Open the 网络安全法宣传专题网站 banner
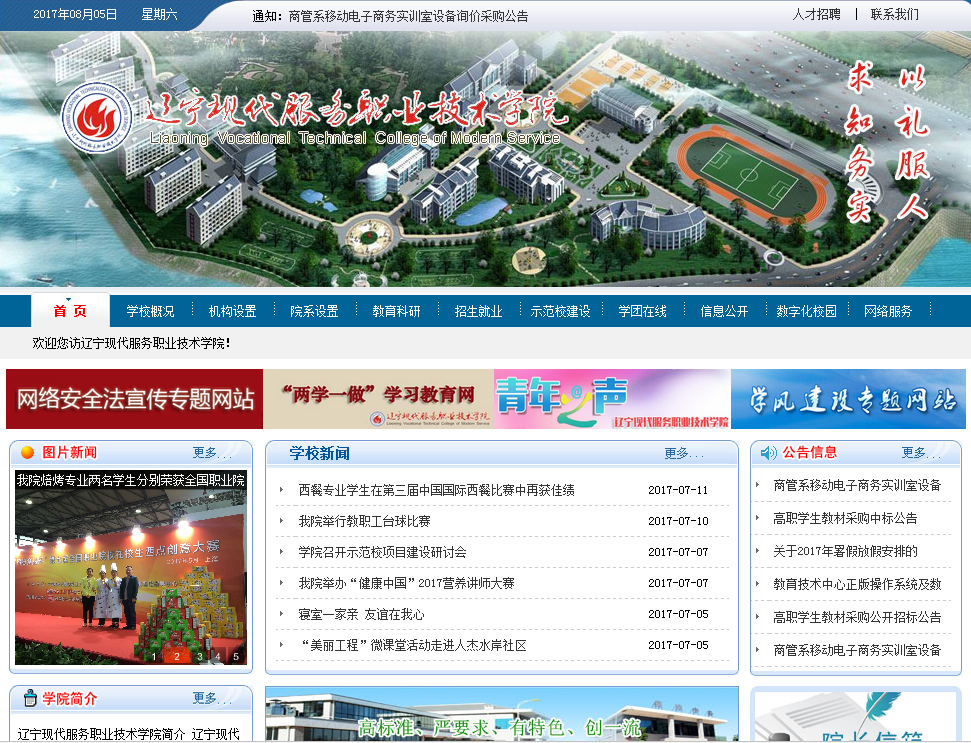Screen dimensions: 971x743 click(134, 399)
